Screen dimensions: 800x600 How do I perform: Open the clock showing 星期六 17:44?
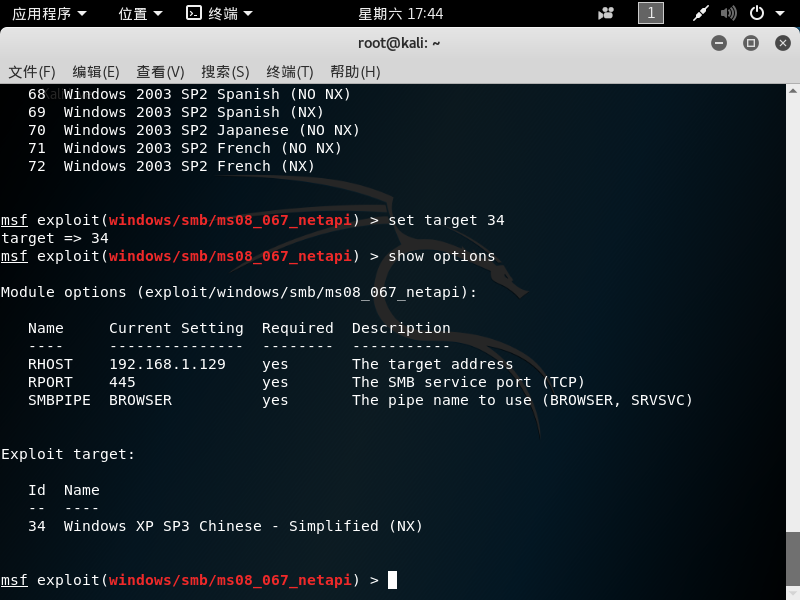coord(401,14)
